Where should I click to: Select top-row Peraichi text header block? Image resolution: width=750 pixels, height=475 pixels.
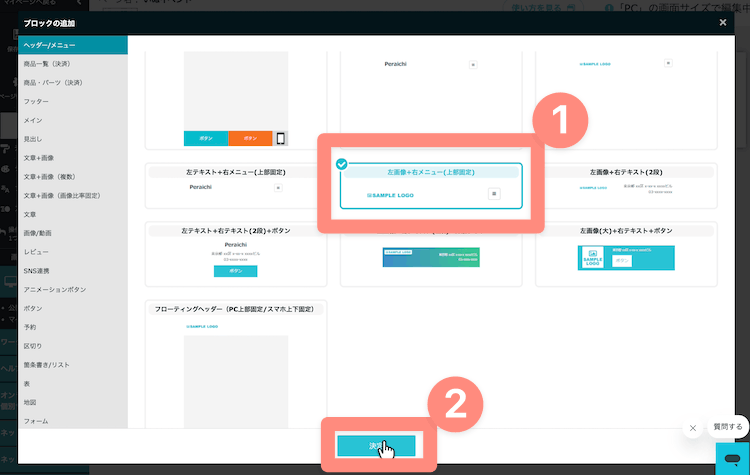coord(431,100)
